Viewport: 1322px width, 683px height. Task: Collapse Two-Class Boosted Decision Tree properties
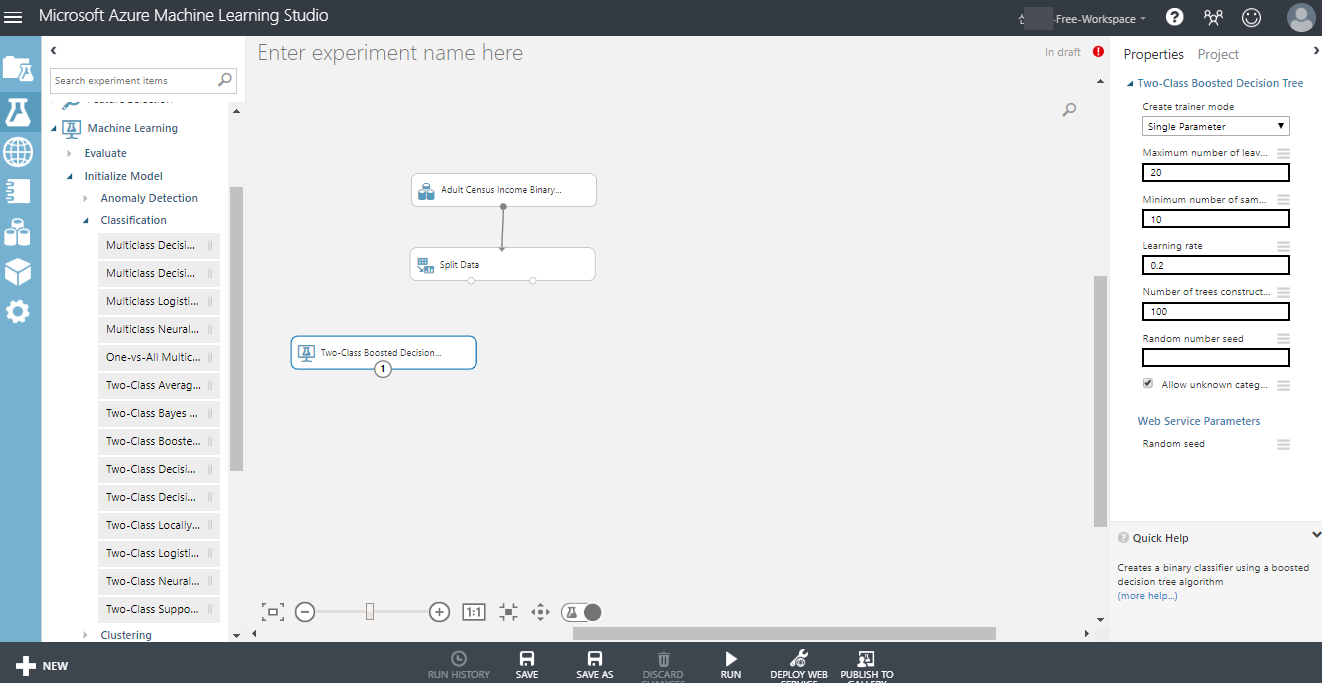click(1130, 83)
